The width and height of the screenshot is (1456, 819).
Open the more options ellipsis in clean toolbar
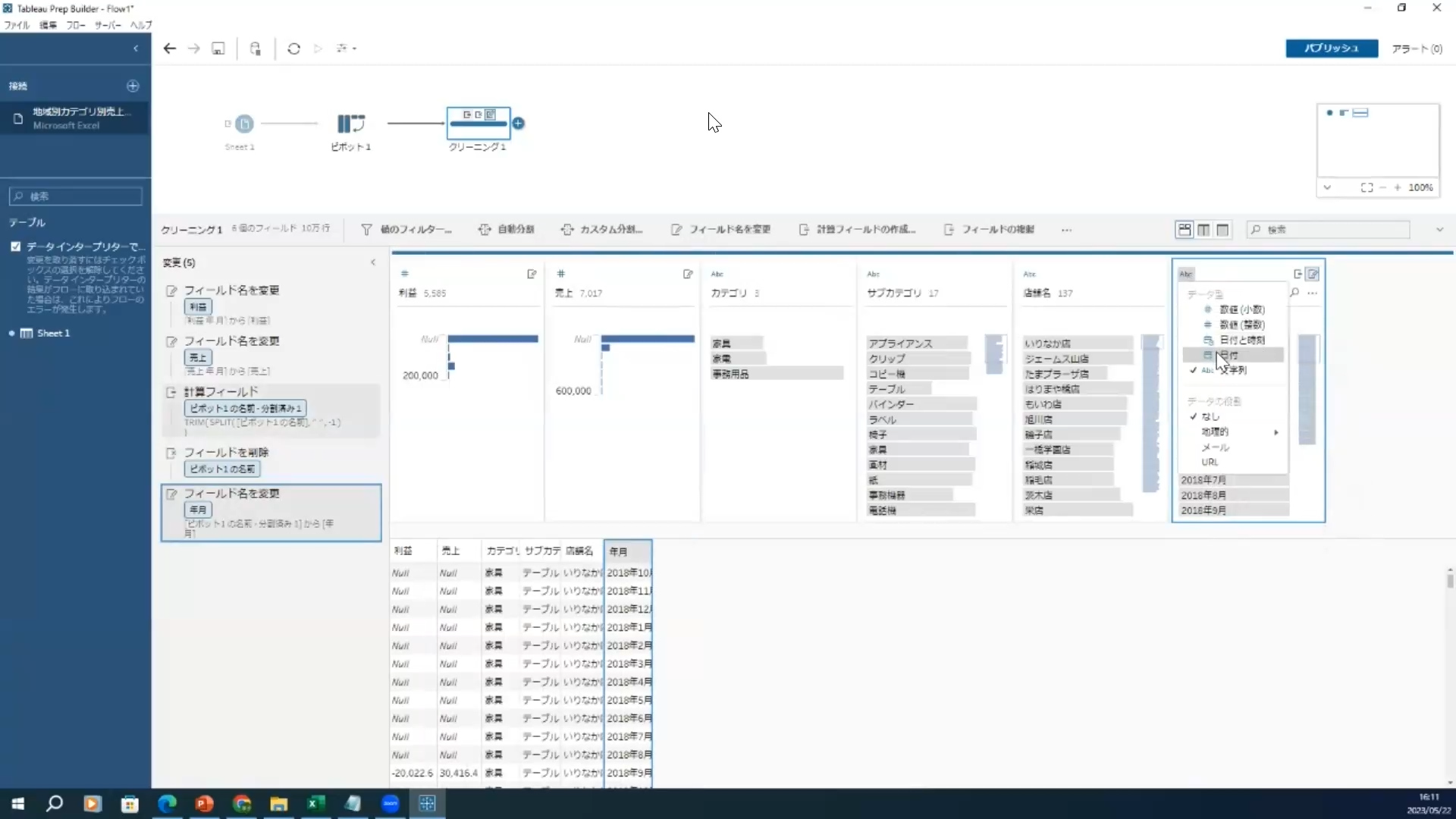pos(1067,230)
